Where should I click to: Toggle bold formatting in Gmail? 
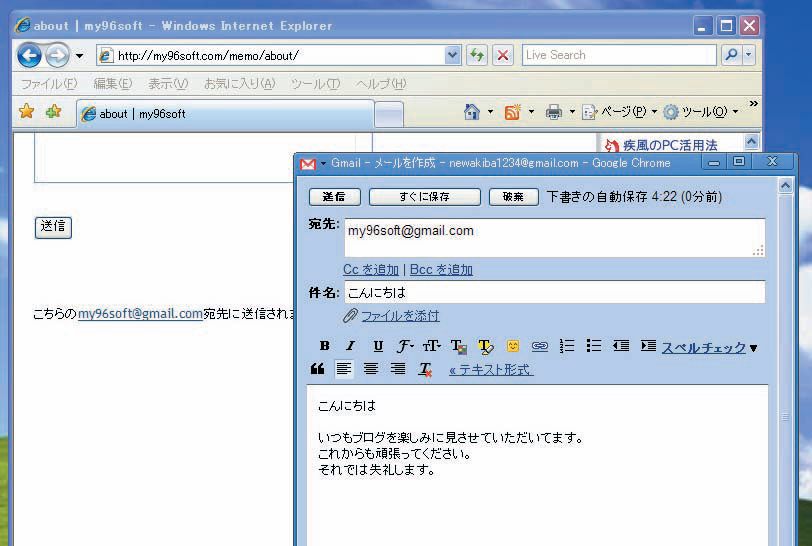(325, 346)
